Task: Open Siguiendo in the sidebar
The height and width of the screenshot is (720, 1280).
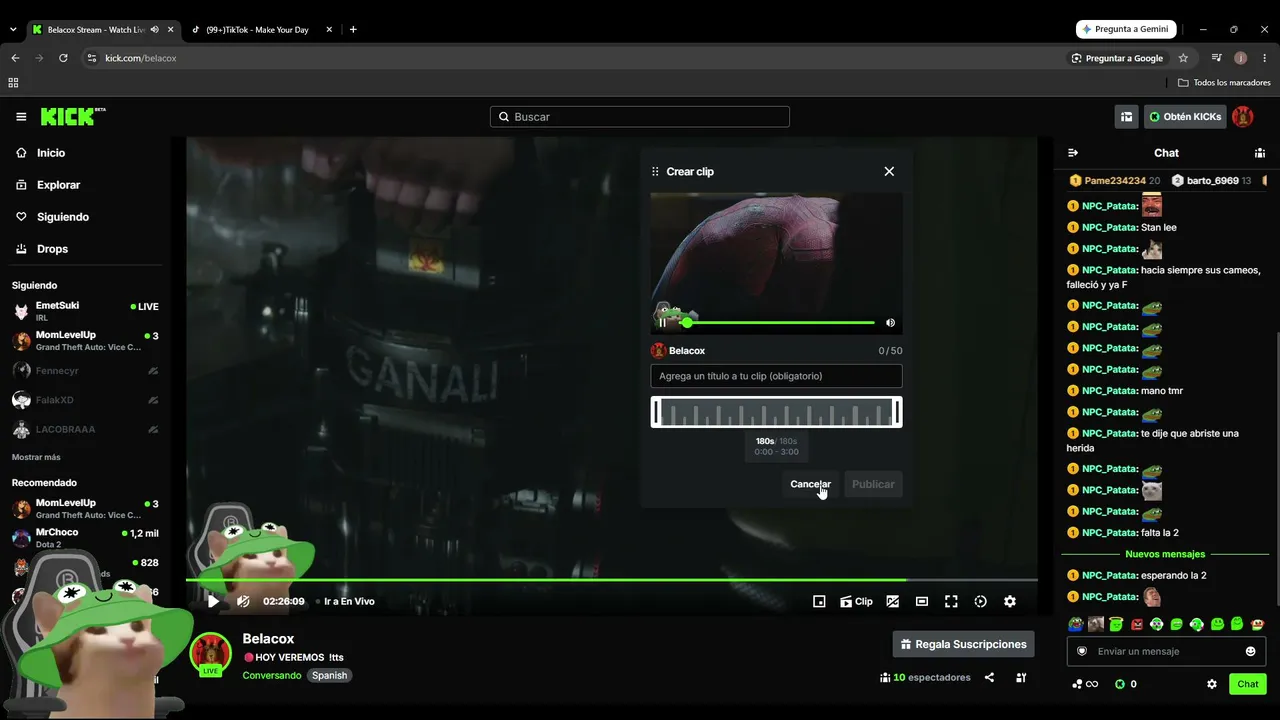Action: tap(62, 217)
